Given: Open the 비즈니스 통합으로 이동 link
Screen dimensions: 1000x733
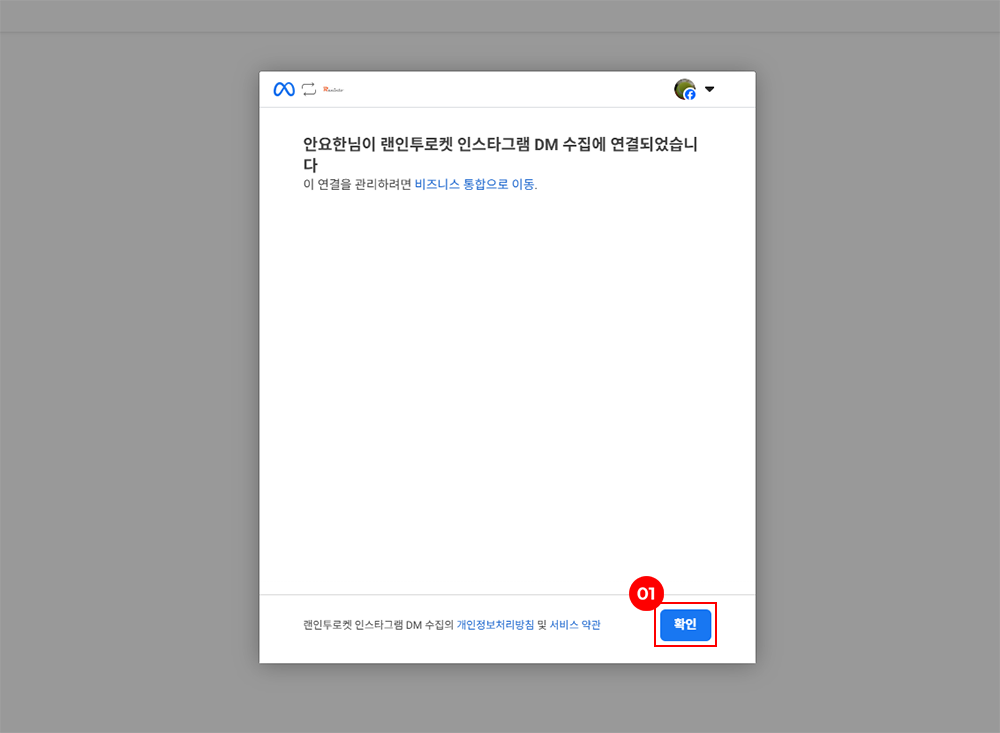Looking at the screenshot, I should click(475, 184).
